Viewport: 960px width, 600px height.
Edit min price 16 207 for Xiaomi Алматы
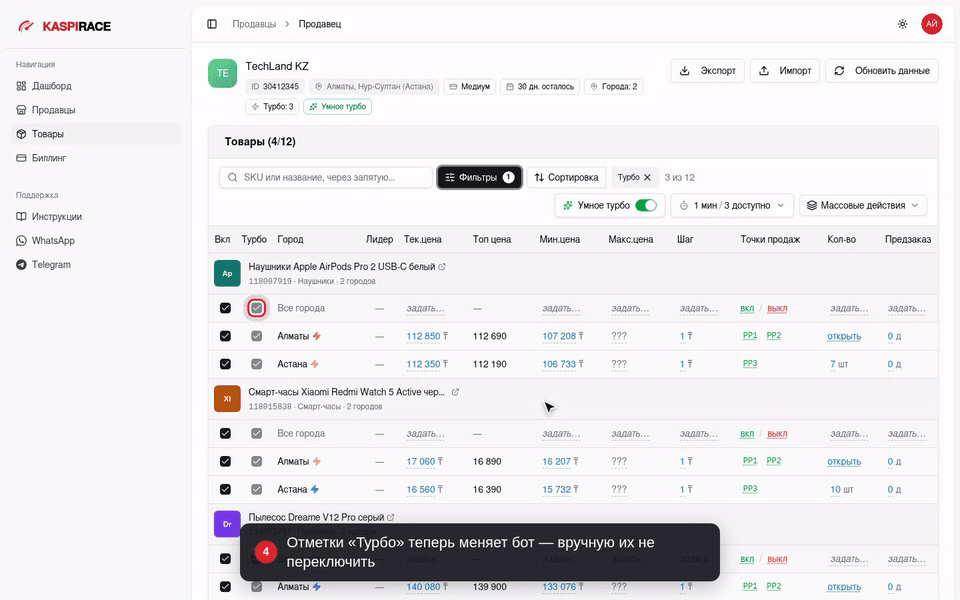pyautogui.click(x=557, y=462)
